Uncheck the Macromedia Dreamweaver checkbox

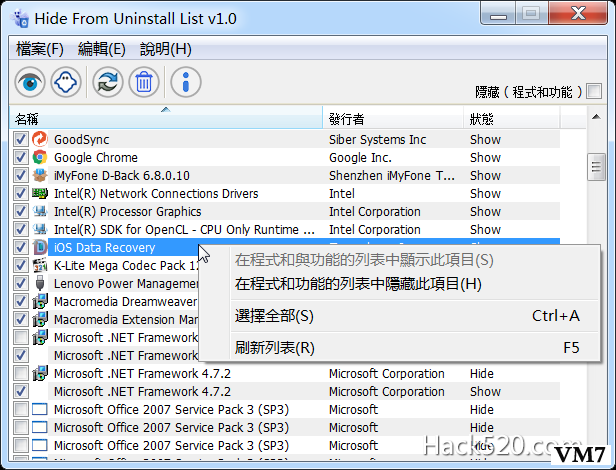(x=20, y=301)
